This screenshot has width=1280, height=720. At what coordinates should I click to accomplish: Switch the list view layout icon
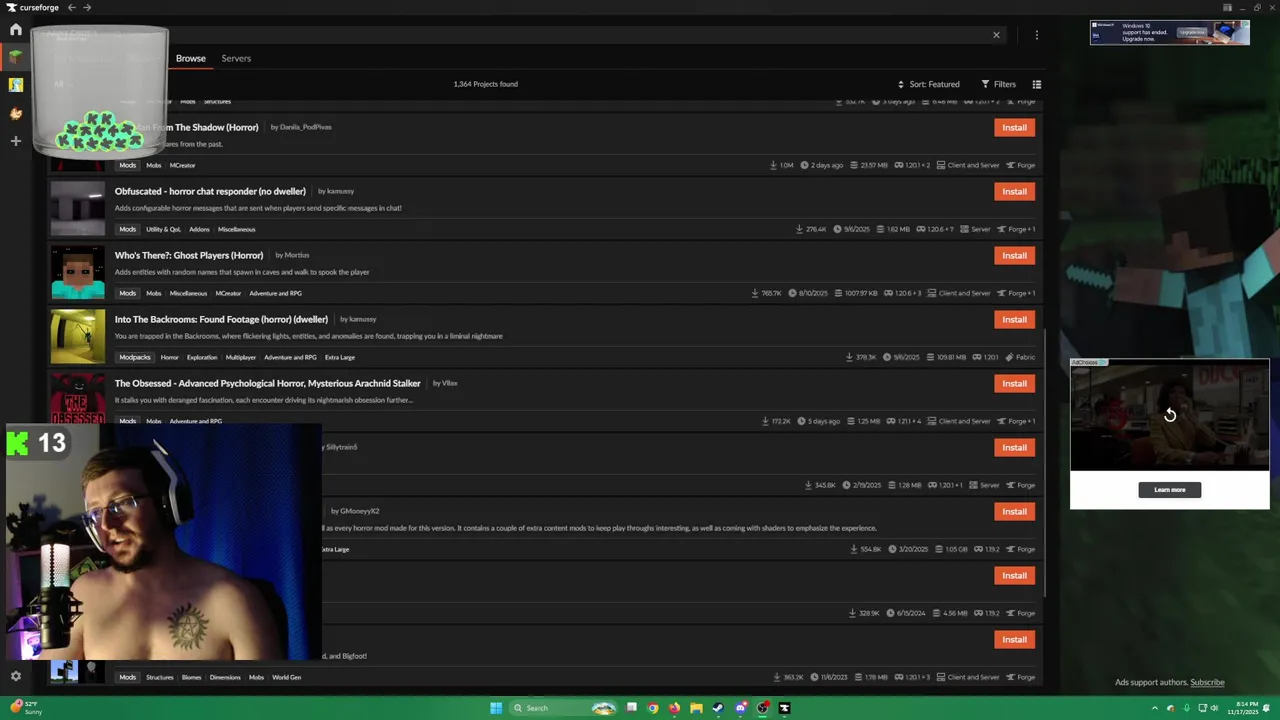coord(1036,84)
